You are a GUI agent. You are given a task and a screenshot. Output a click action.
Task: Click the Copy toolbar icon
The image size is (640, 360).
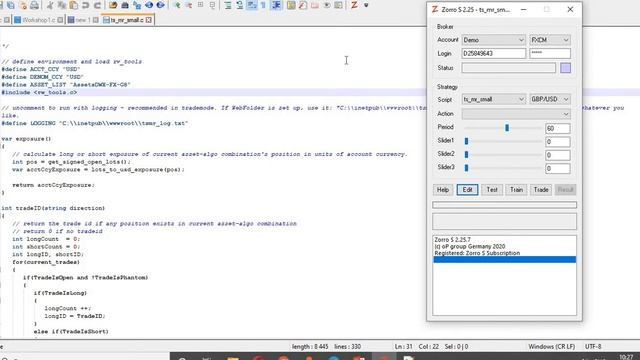pyautogui.click(x=62, y=5)
